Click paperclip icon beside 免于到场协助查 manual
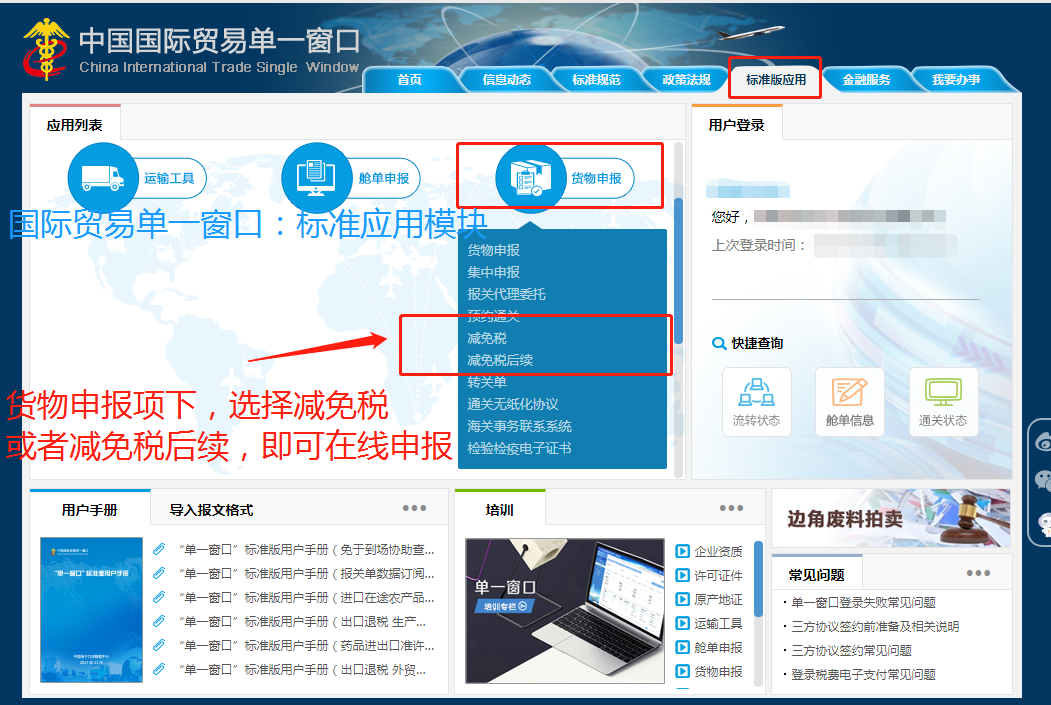This screenshot has width=1051, height=705. coord(159,550)
